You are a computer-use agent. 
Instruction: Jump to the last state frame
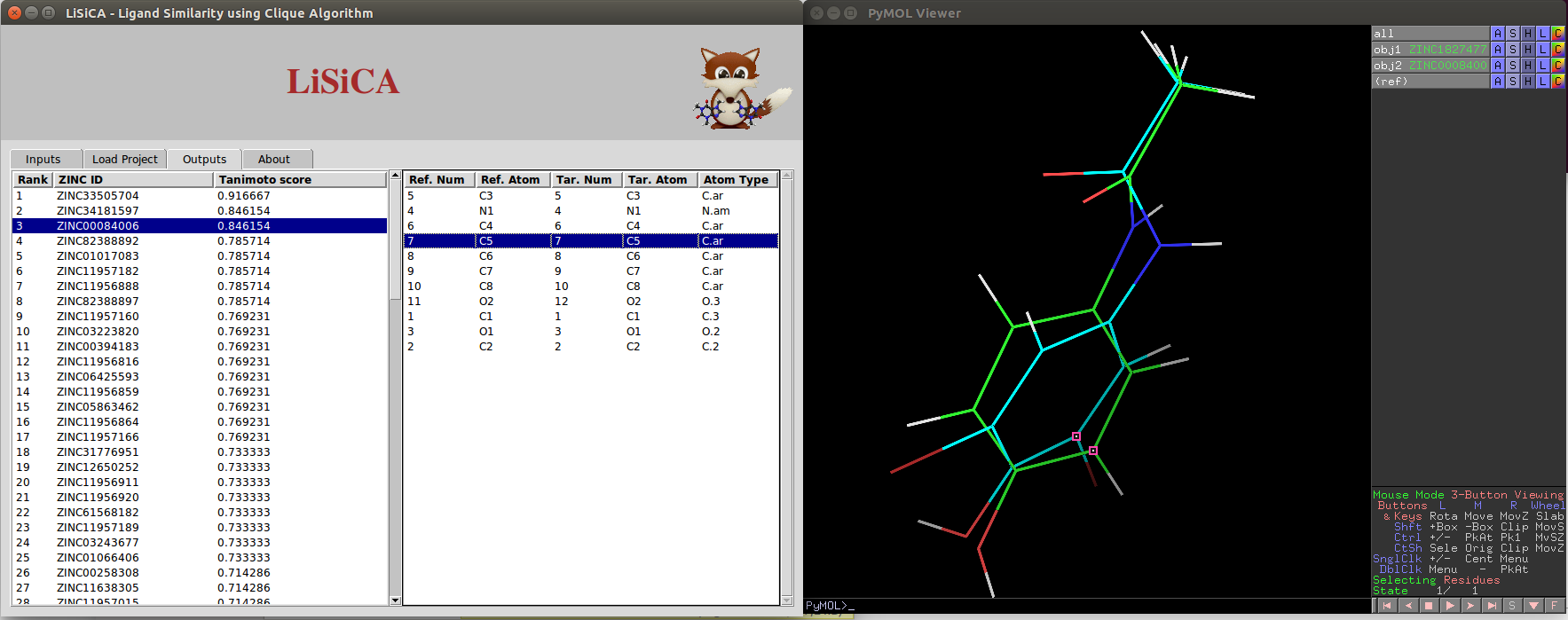[1492, 606]
